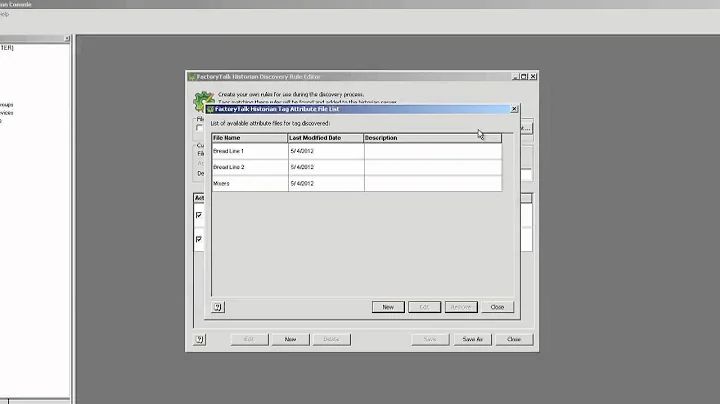Sort by the Last Modified Date column header
Image resolution: width=720 pixels, height=404 pixels.
[325, 138]
